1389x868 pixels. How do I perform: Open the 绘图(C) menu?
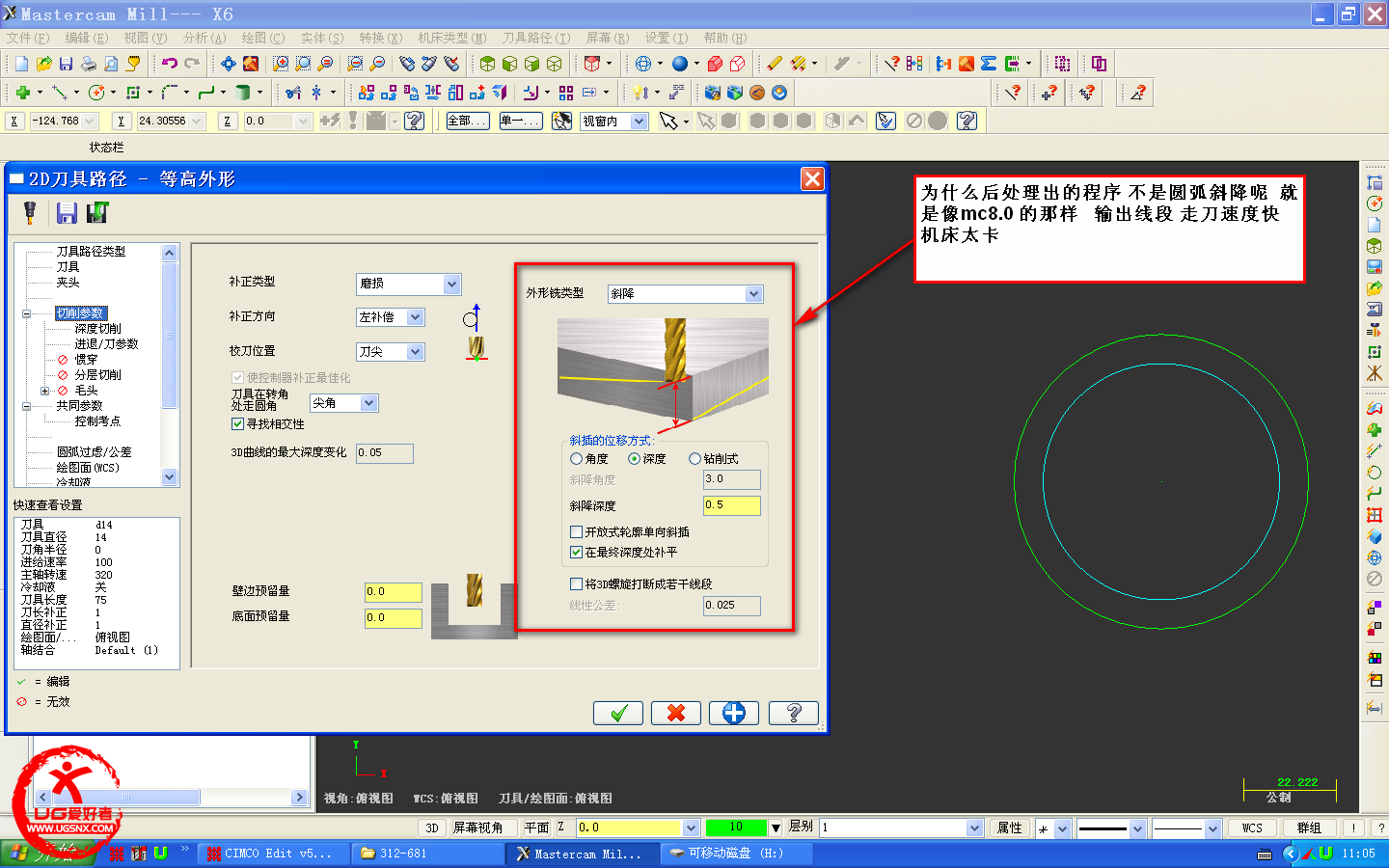pyautogui.click(x=263, y=38)
